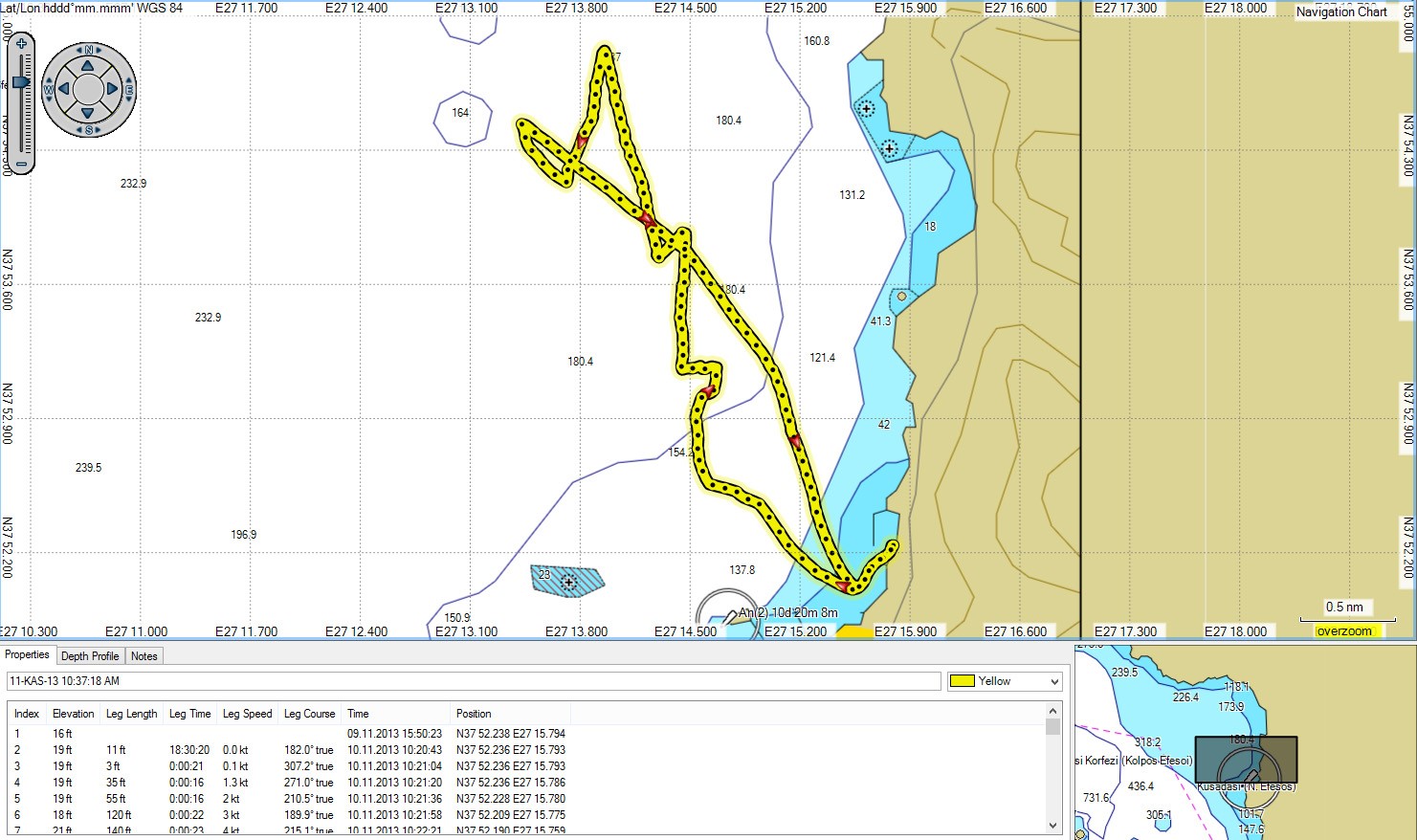Click the yellow color swatch
Image resolution: width=1417 pixels, height=840 pixels.
click(x=962, y=681)
